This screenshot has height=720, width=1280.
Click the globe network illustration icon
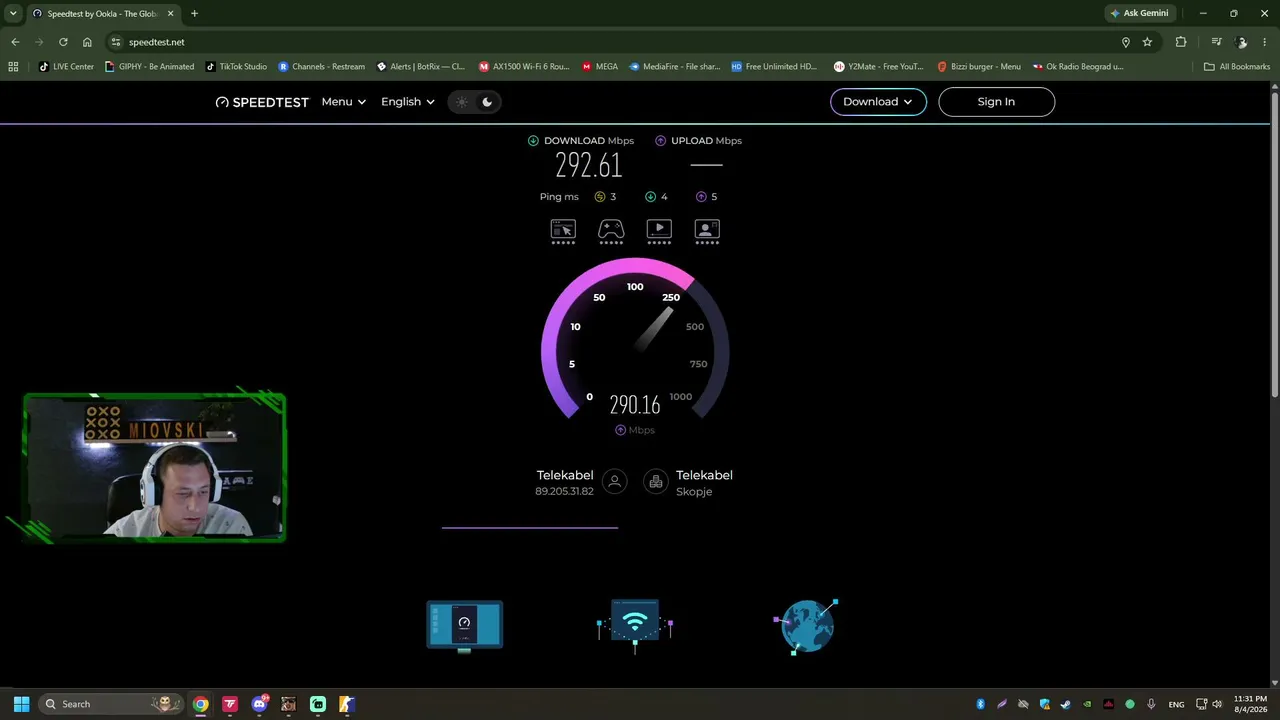pyautogui.click(x=806, y=626)
